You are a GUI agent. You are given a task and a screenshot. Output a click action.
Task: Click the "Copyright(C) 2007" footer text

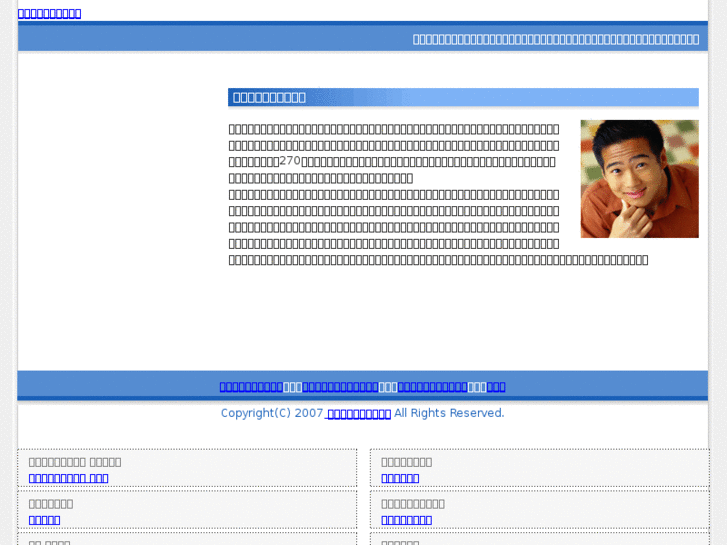coord(272,413)
